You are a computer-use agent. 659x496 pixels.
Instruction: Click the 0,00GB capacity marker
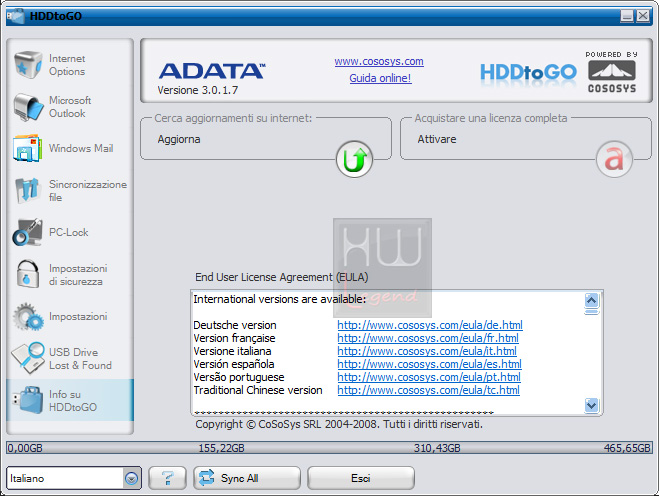click(25, 448)
